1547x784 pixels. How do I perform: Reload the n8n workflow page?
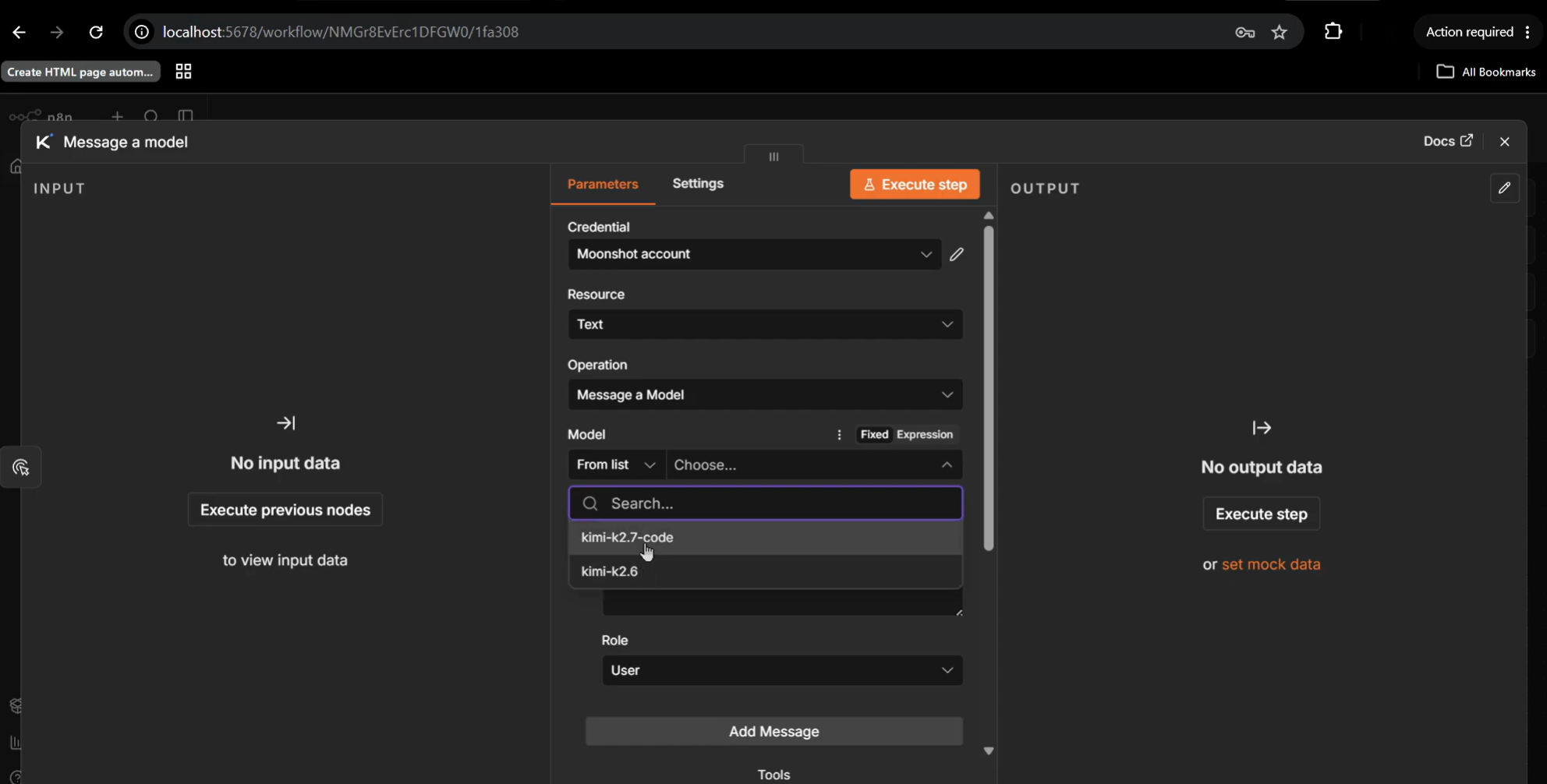tap(96, 32)
